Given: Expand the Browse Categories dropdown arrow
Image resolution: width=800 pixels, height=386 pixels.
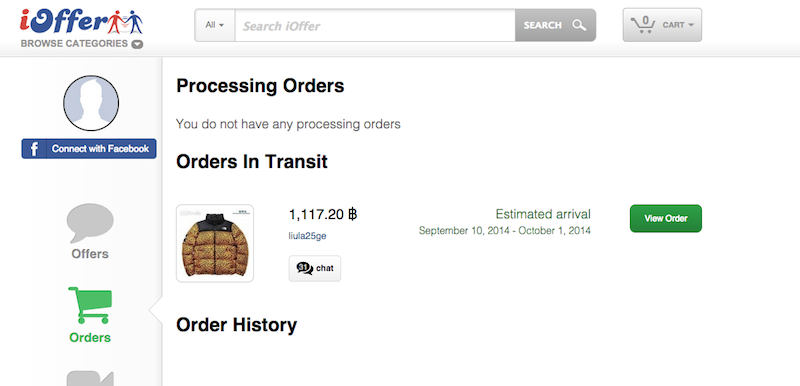Looking at the screenshot, I should pyautogui.click(x=137, y=44).
